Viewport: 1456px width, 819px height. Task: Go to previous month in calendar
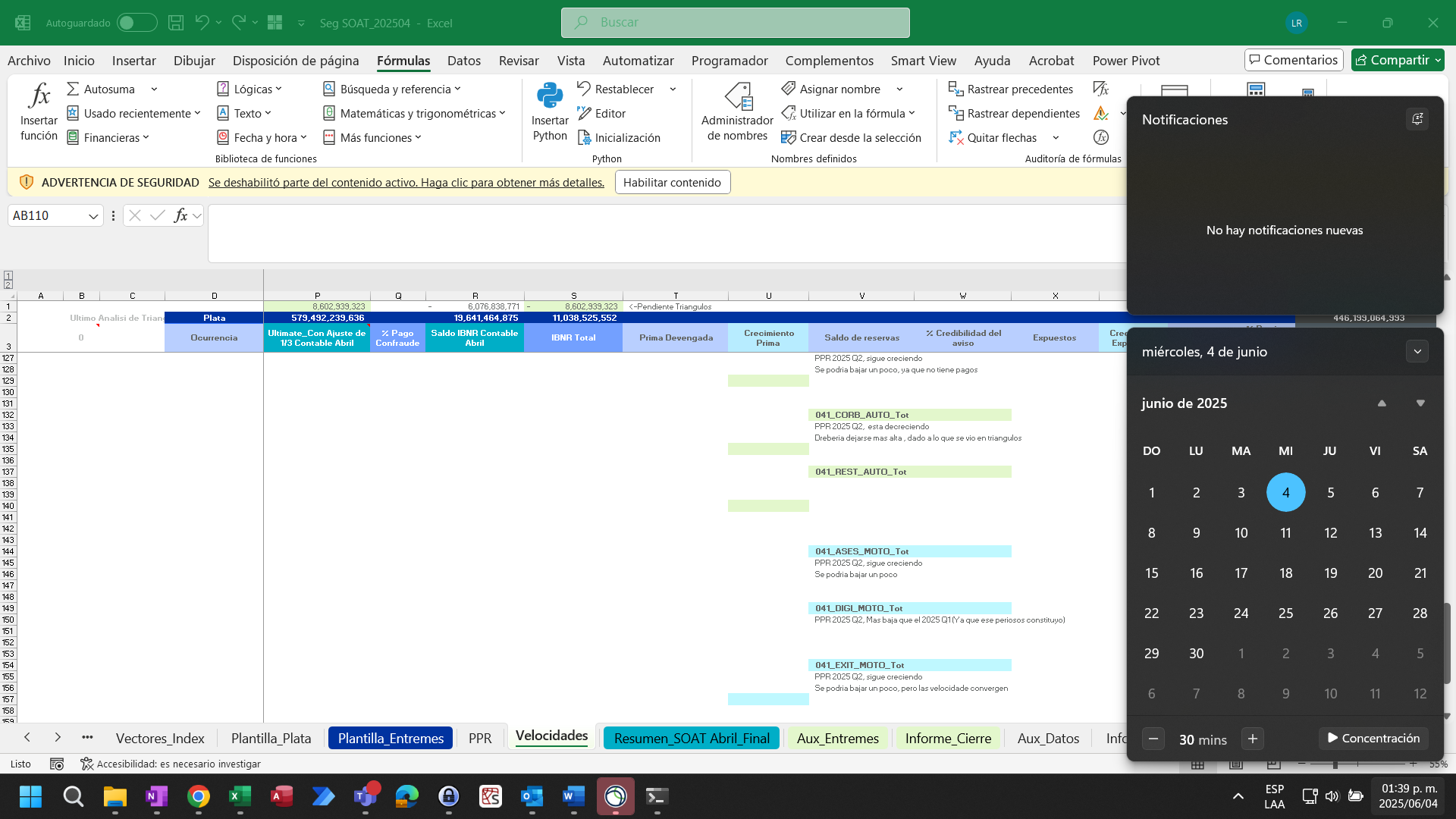(1382, 403)
